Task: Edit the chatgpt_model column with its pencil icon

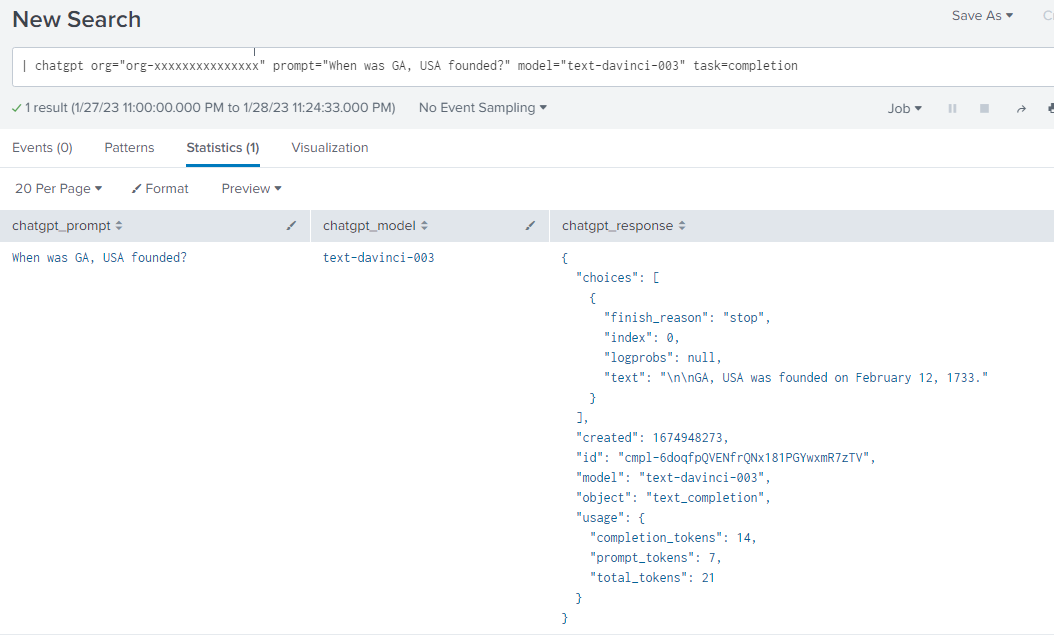Action: click(531, 225)
